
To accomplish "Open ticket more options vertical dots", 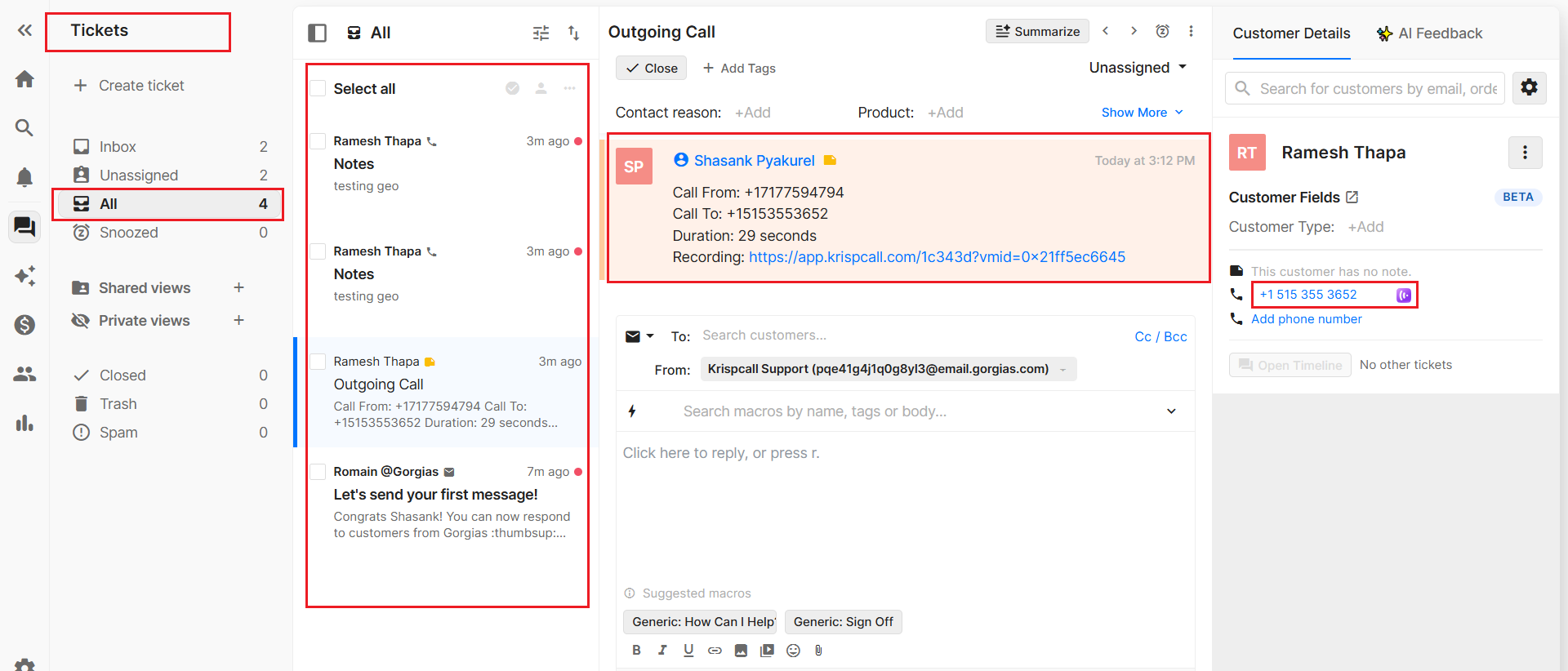I will coord(1191,31).
